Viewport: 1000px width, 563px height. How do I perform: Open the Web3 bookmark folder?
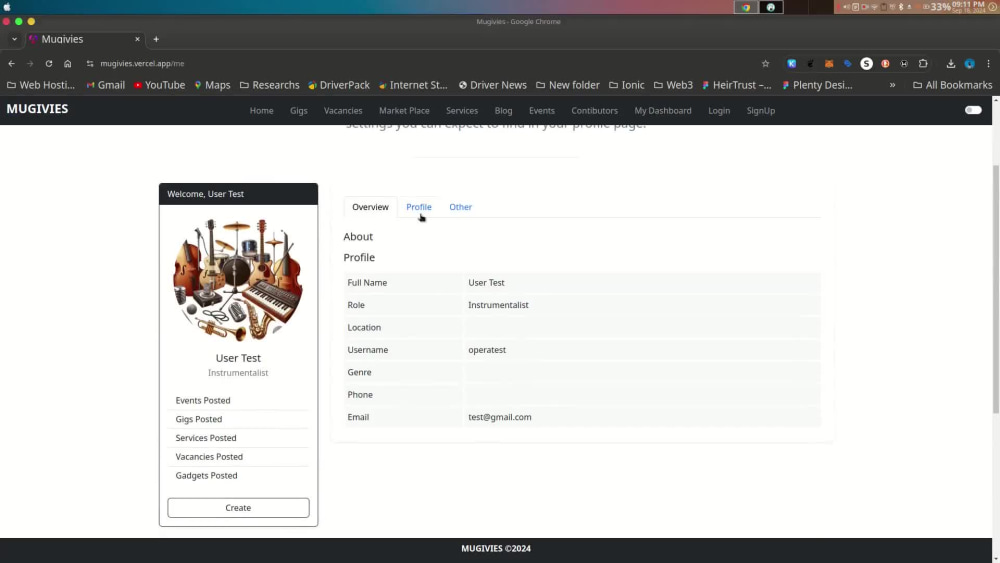tap(673, 85)
